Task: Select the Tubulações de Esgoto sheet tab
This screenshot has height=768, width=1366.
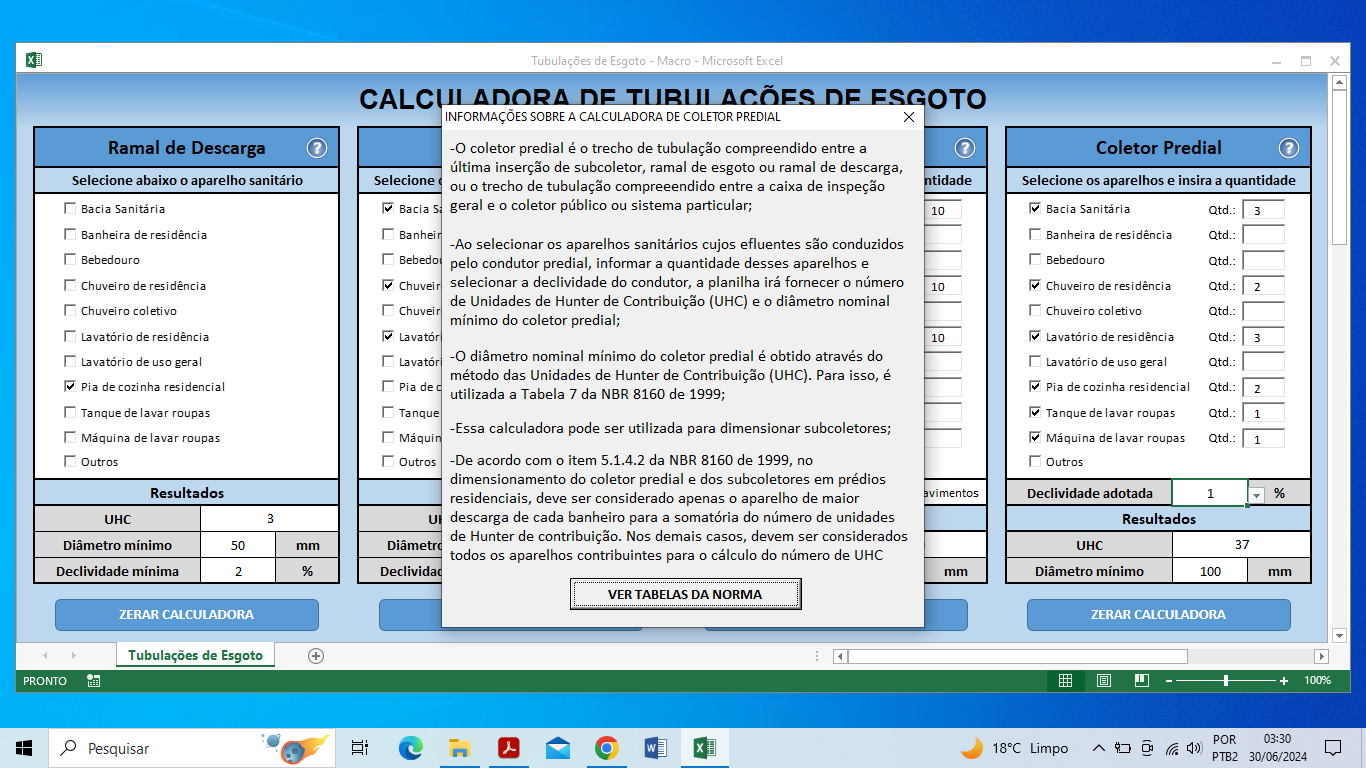Action: [195, 656]
